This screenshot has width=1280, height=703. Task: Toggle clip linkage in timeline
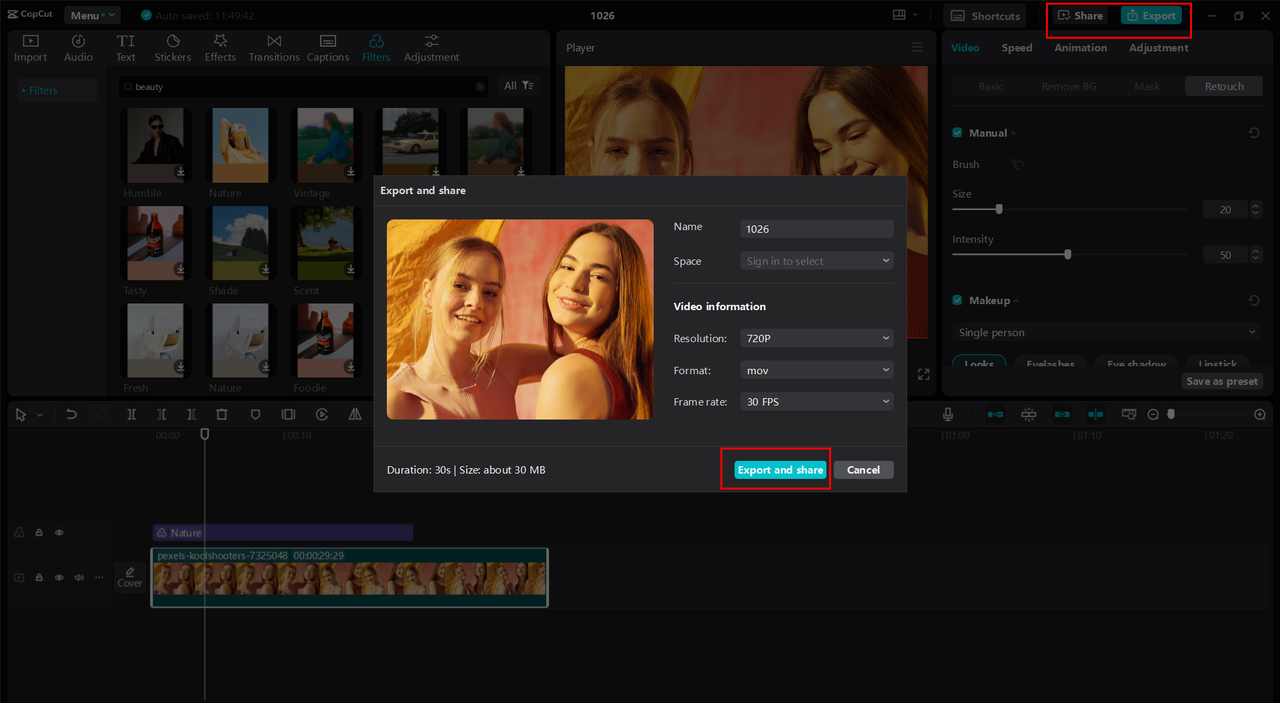[x=1062, y=414]
